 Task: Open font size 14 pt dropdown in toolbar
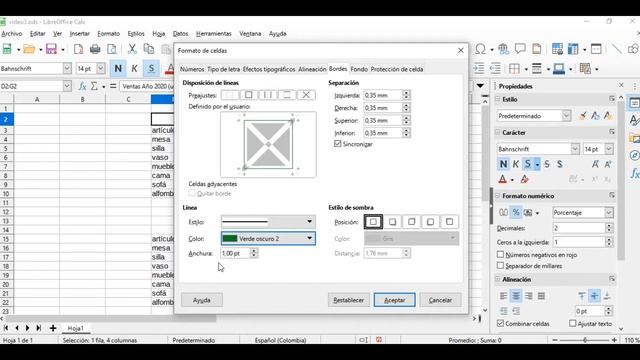[x=100, y=69]
